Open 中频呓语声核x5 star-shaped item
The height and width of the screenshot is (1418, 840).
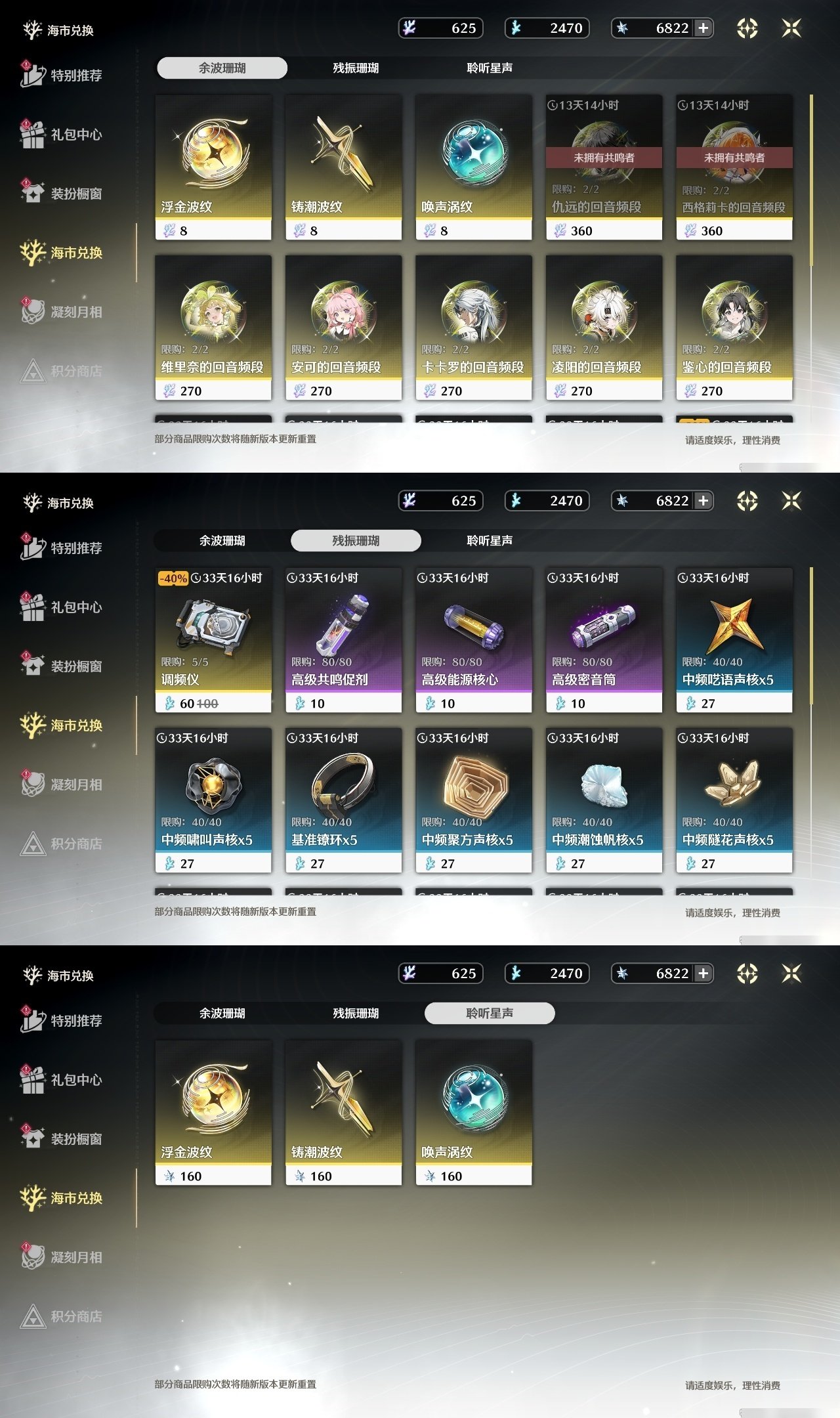pyautogui.click(x=734, y=640)
